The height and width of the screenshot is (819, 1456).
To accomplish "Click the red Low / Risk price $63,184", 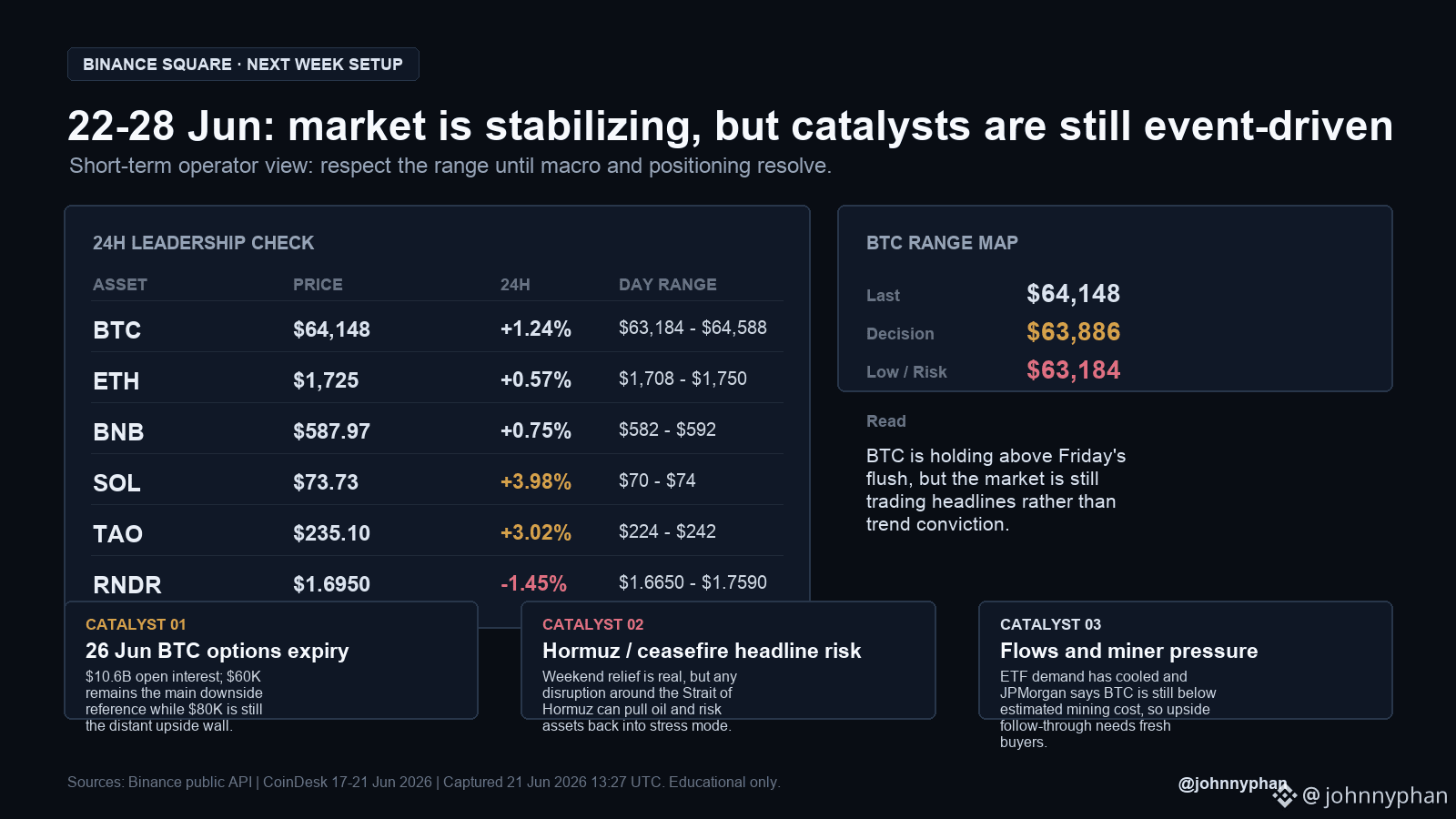I will pyautogui.click(x=1074, y=370).
